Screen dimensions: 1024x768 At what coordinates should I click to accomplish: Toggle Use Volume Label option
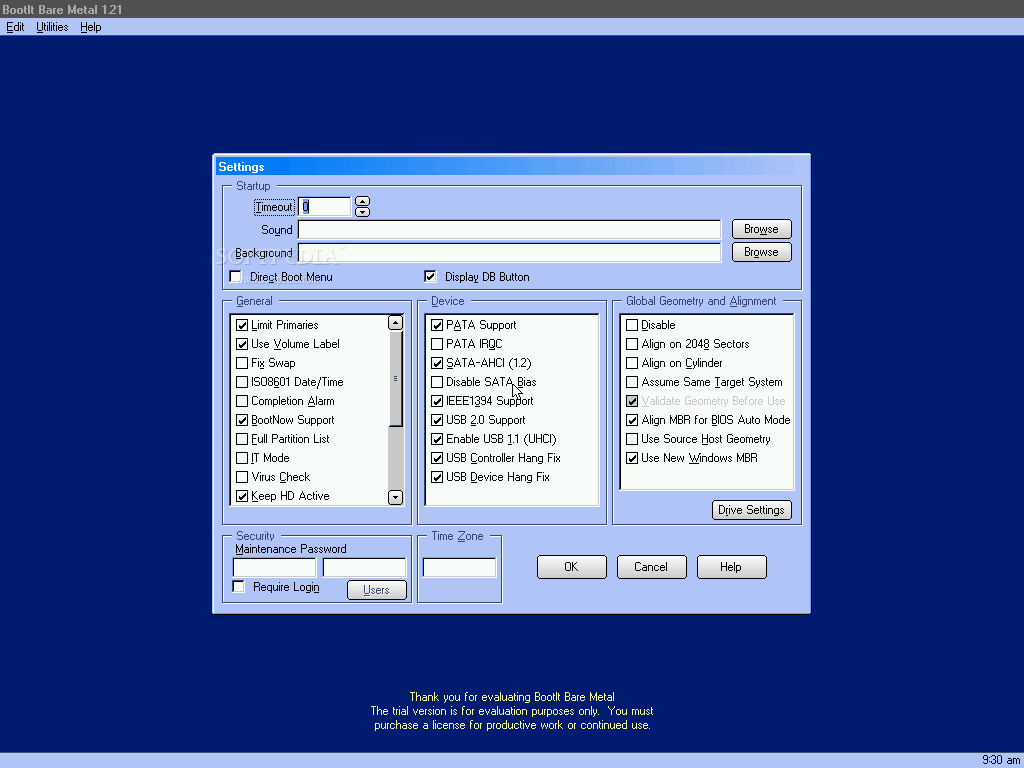pyautogui.click(x=242, y=344)
